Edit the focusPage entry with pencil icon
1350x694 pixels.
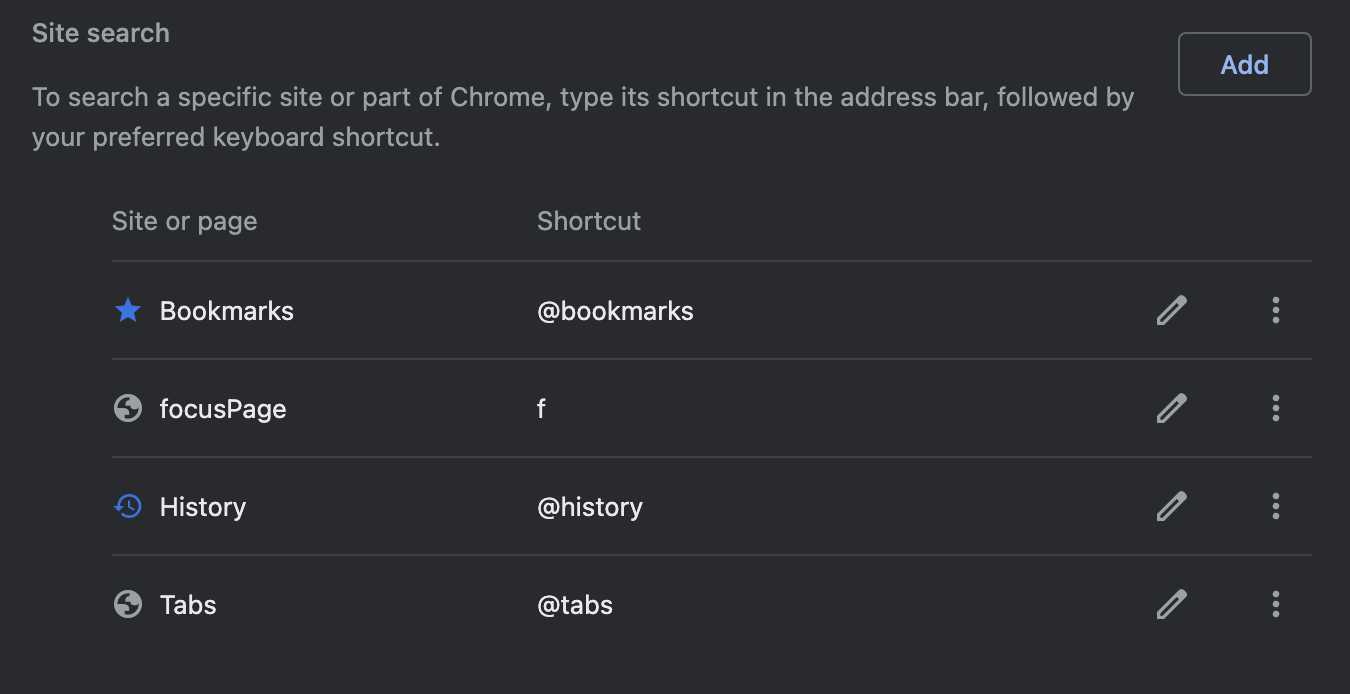click(x=1171, y=409)
